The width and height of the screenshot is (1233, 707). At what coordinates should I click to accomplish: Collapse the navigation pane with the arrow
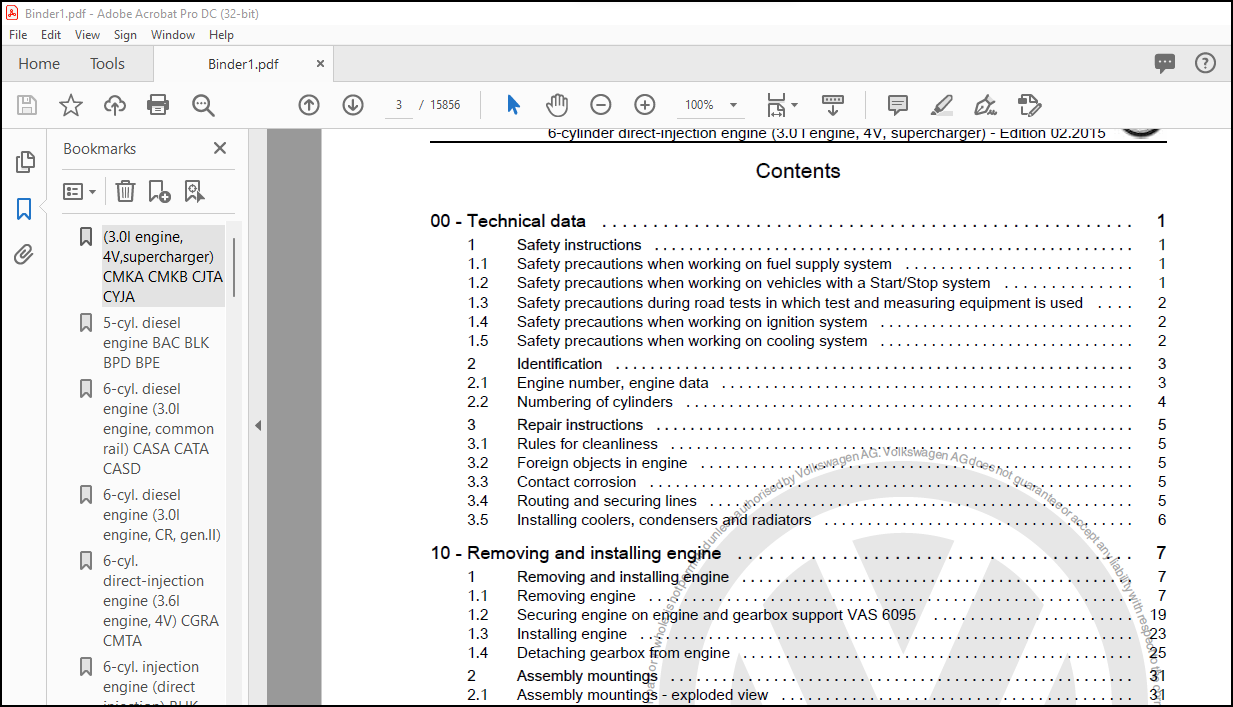pos(257,425)
